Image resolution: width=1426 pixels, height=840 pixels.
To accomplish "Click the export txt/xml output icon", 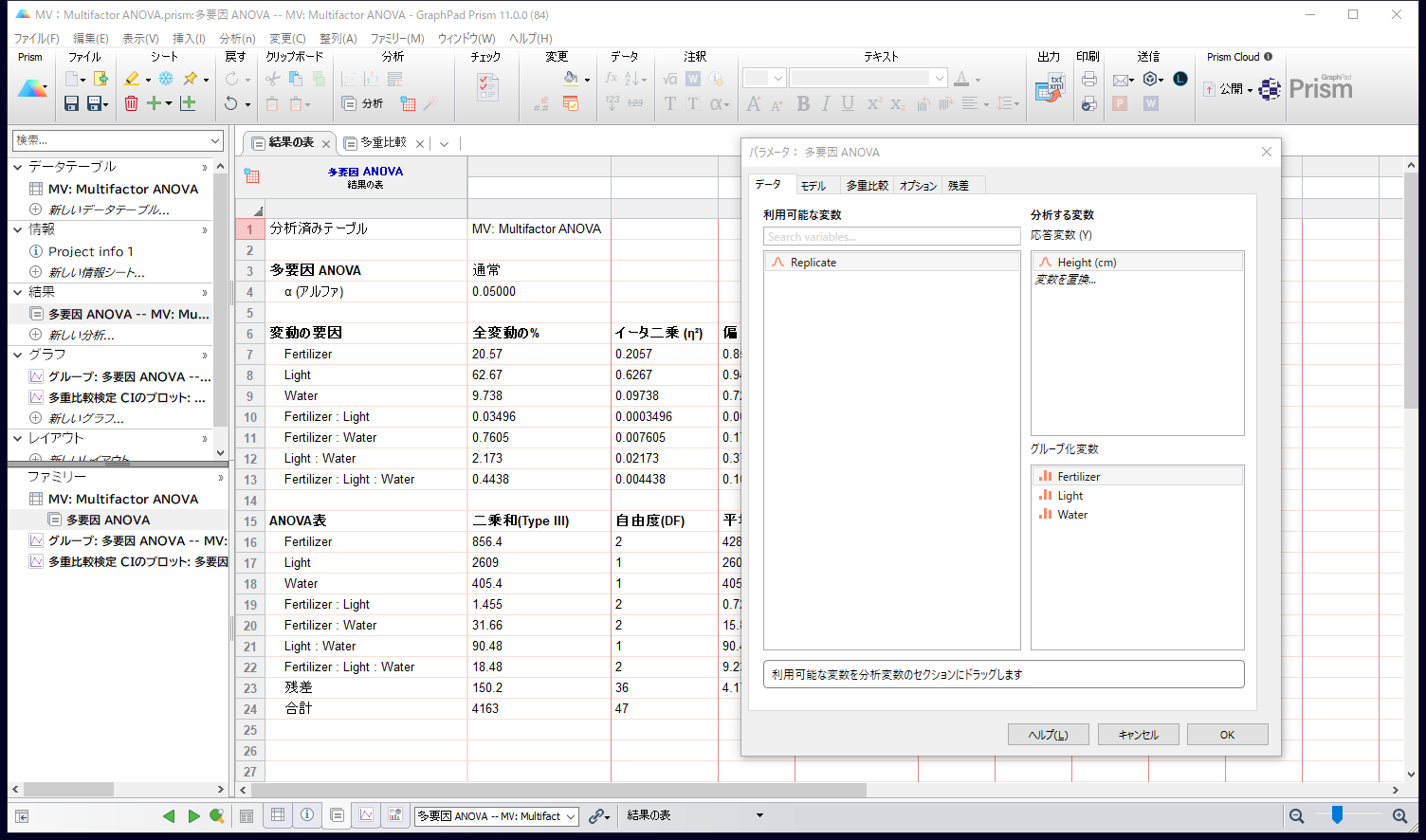I will (1049, 89).
